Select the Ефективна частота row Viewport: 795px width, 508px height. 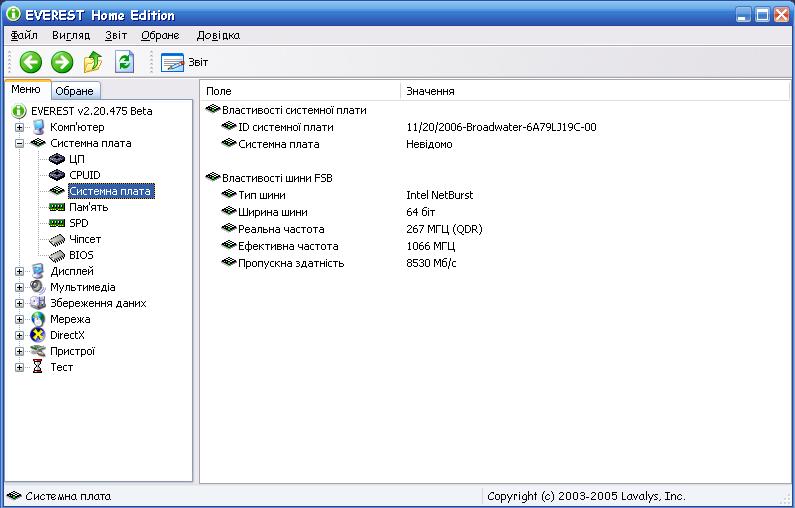[x=288, y=246]
